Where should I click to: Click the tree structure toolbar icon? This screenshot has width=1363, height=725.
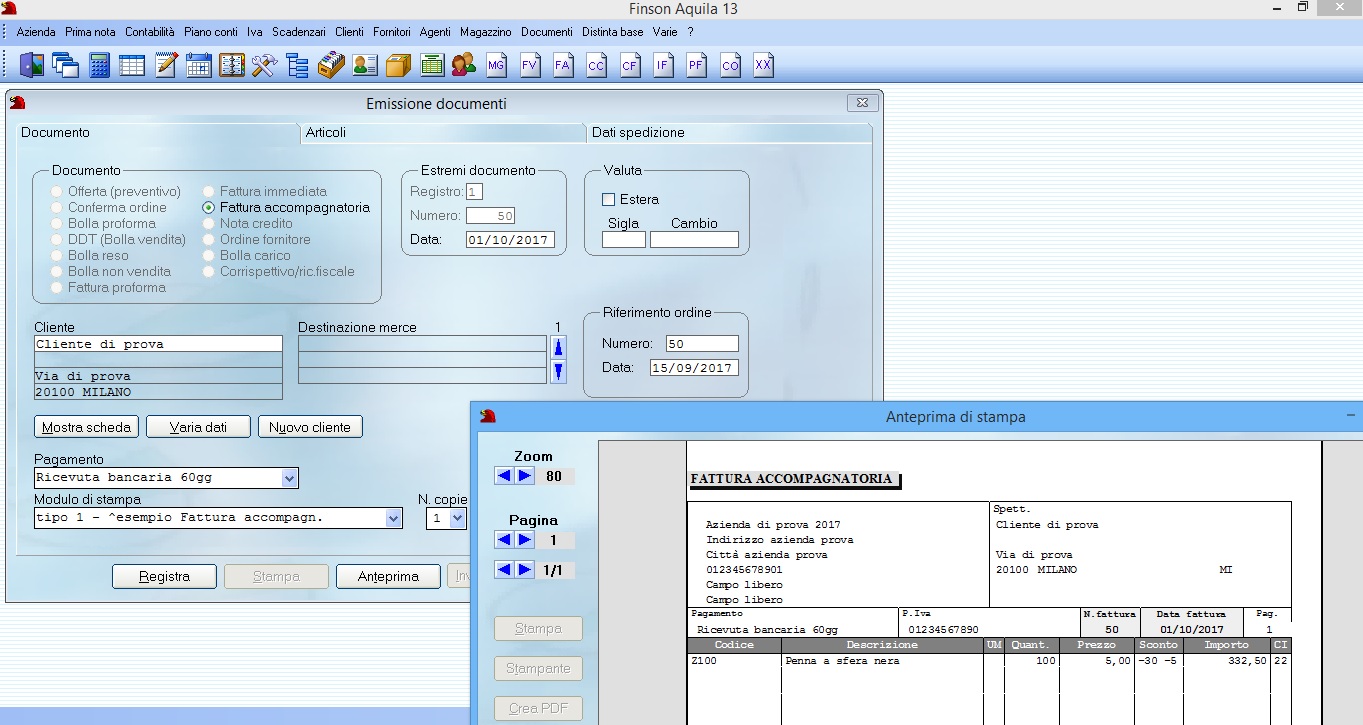point(297,66)
